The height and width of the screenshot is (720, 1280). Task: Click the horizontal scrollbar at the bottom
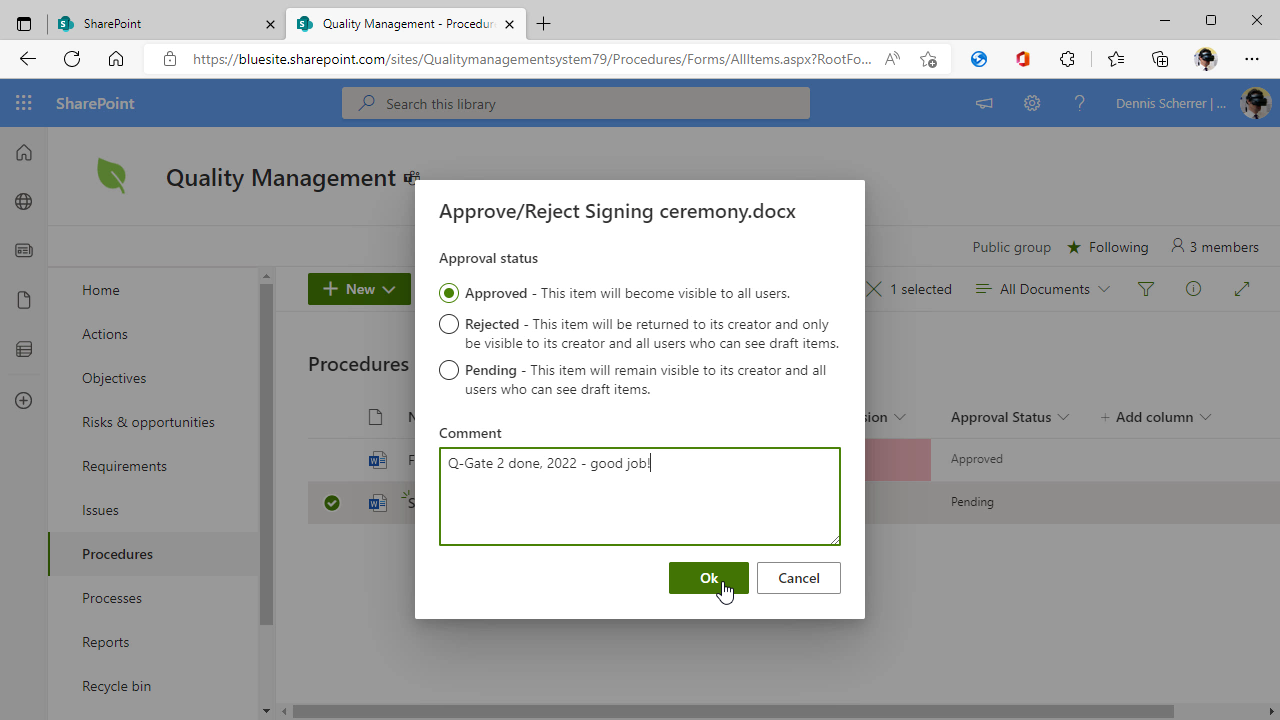[x=733, y=711]
